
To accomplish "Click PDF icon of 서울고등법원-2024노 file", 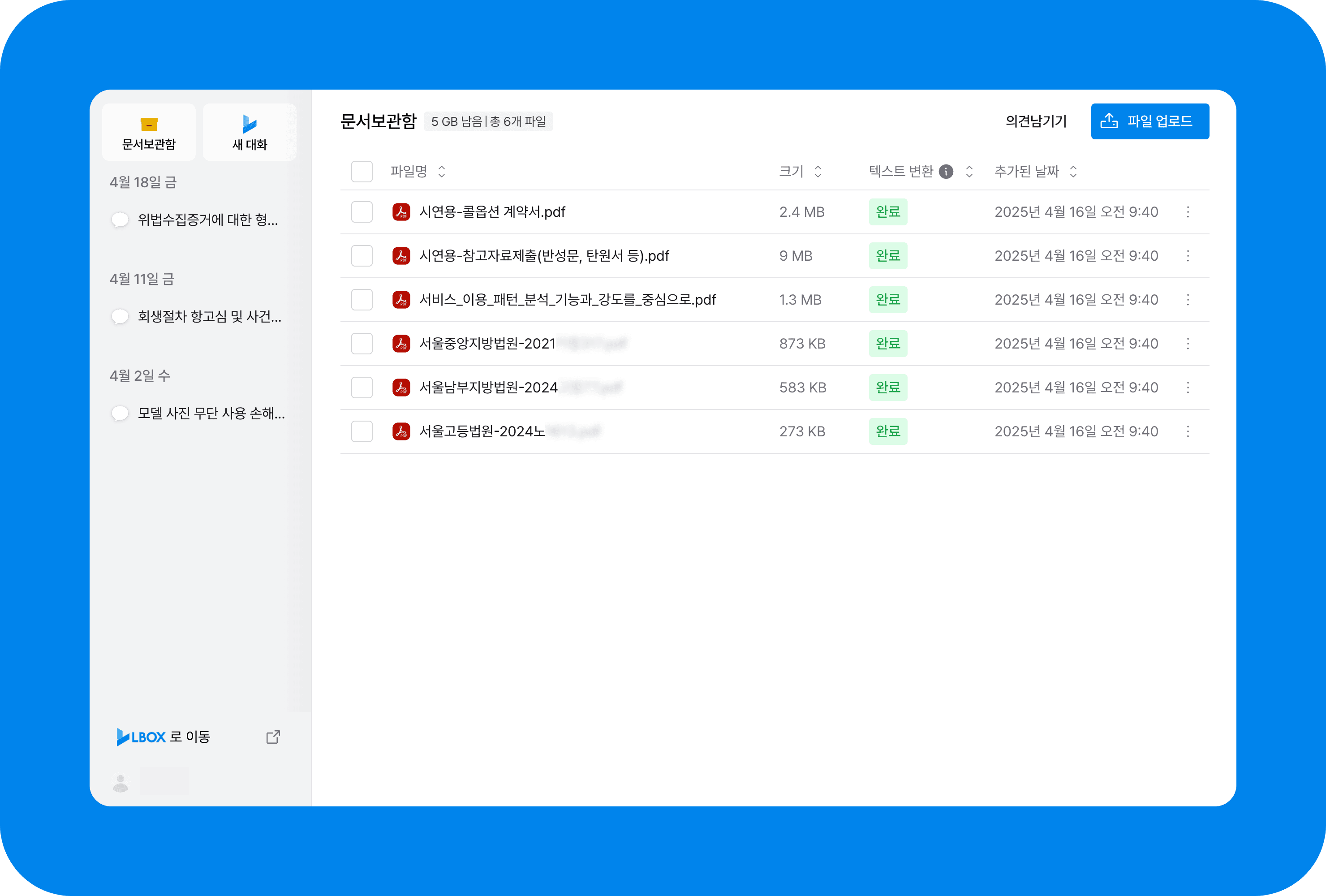I will pos(401,431).
